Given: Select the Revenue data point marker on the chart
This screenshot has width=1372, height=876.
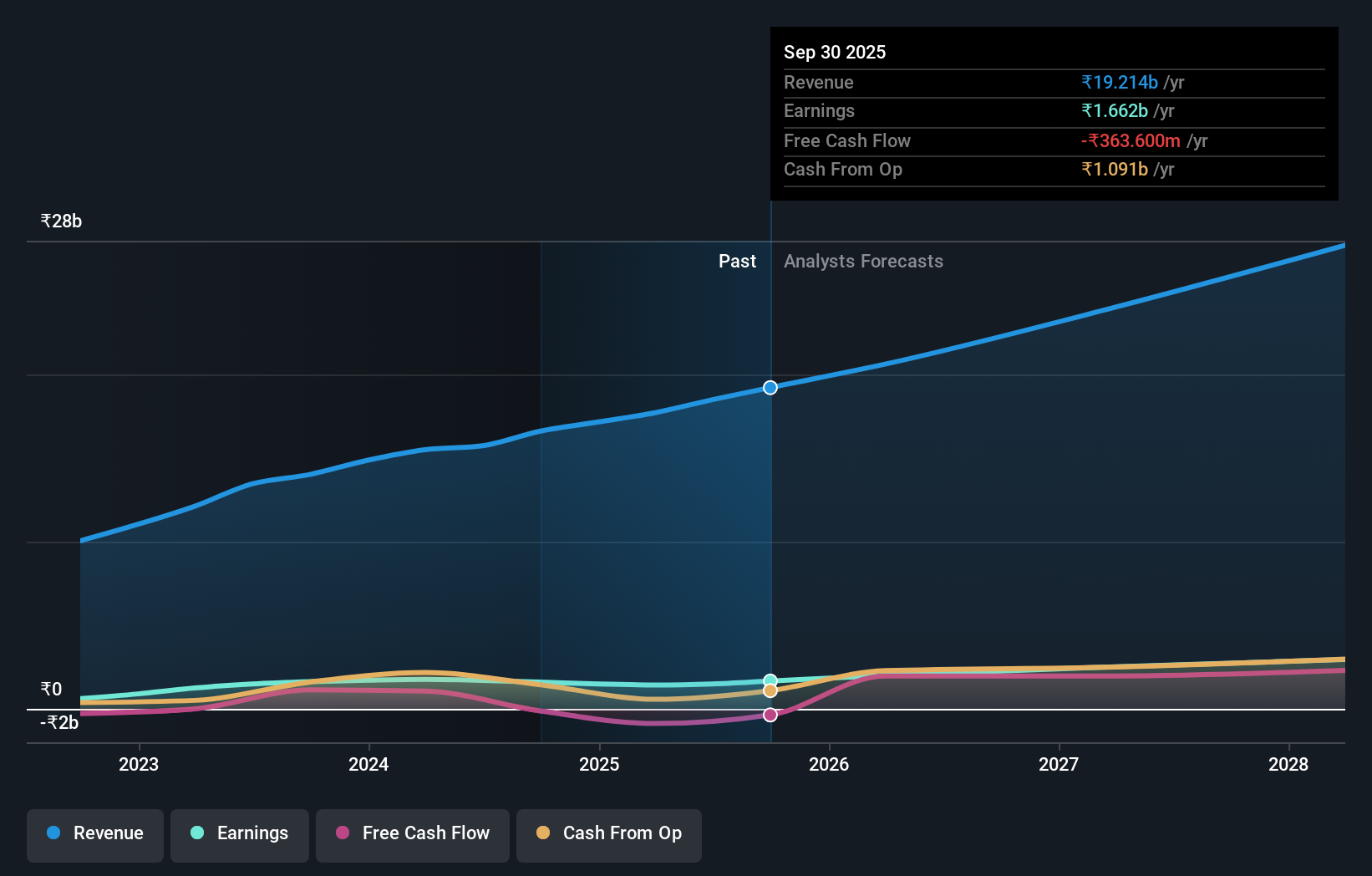Looking at the screenshot, I should point(770,387).
